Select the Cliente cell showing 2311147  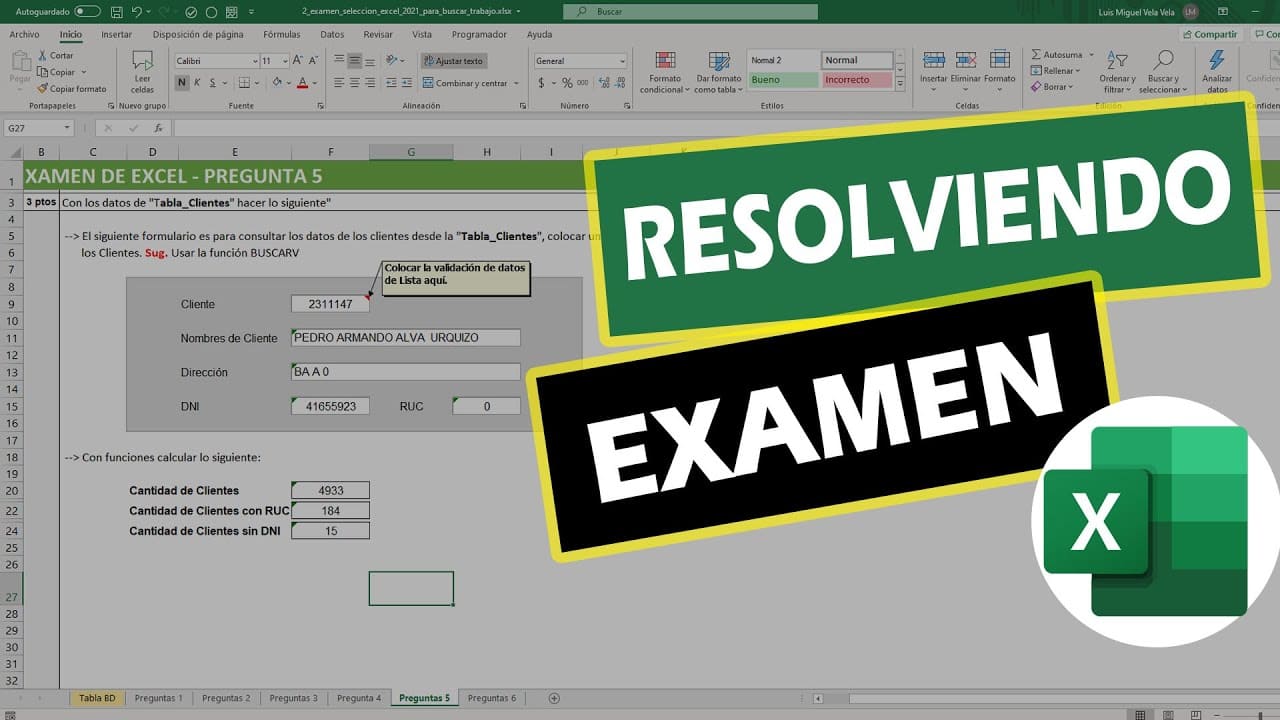point(330,304)
